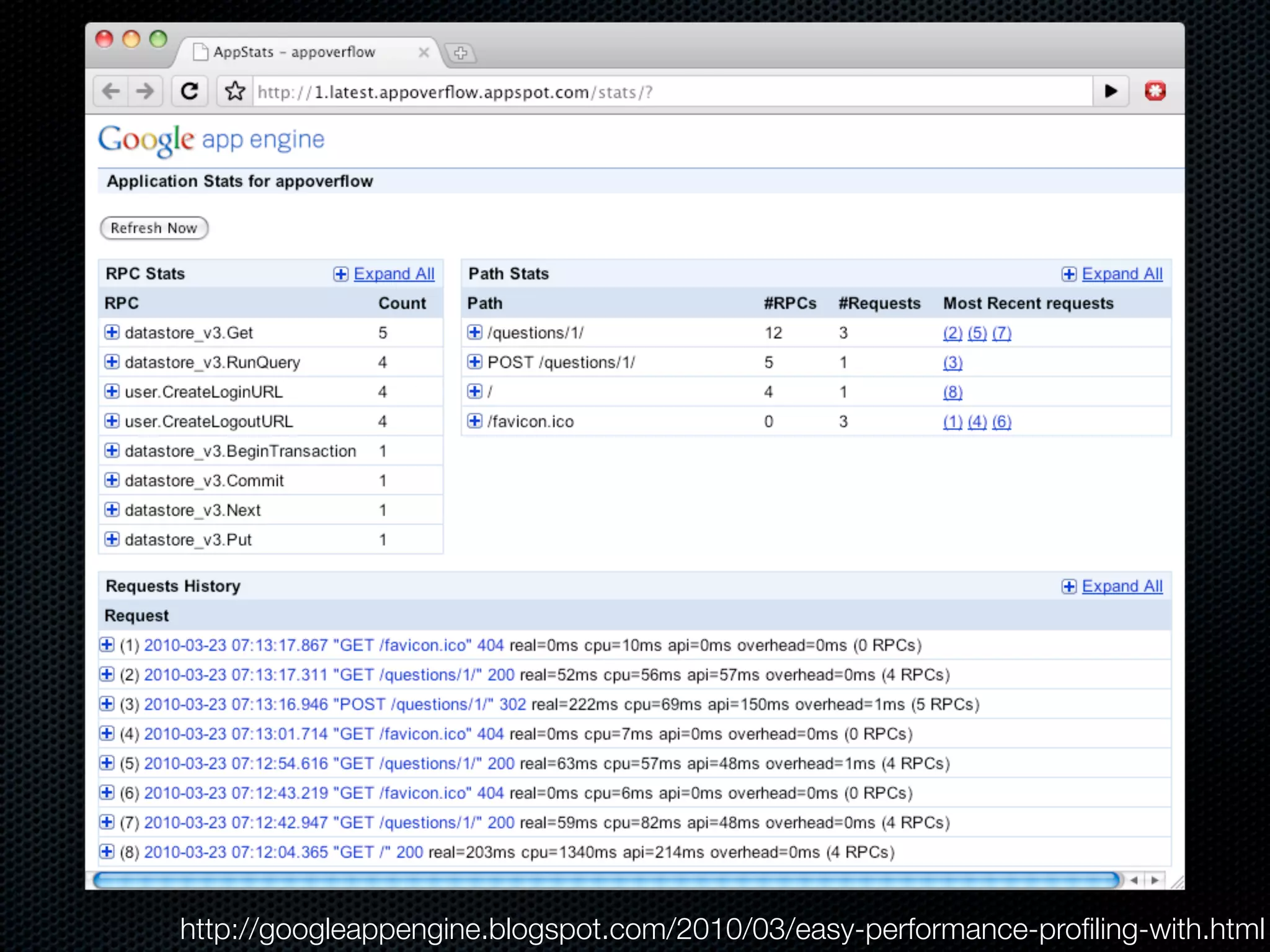Open request 07:12:43.219 GET /favicon.ico link
Image resolution: width=1270 pixels, height=952 pixels.
(x=324, y=793)
